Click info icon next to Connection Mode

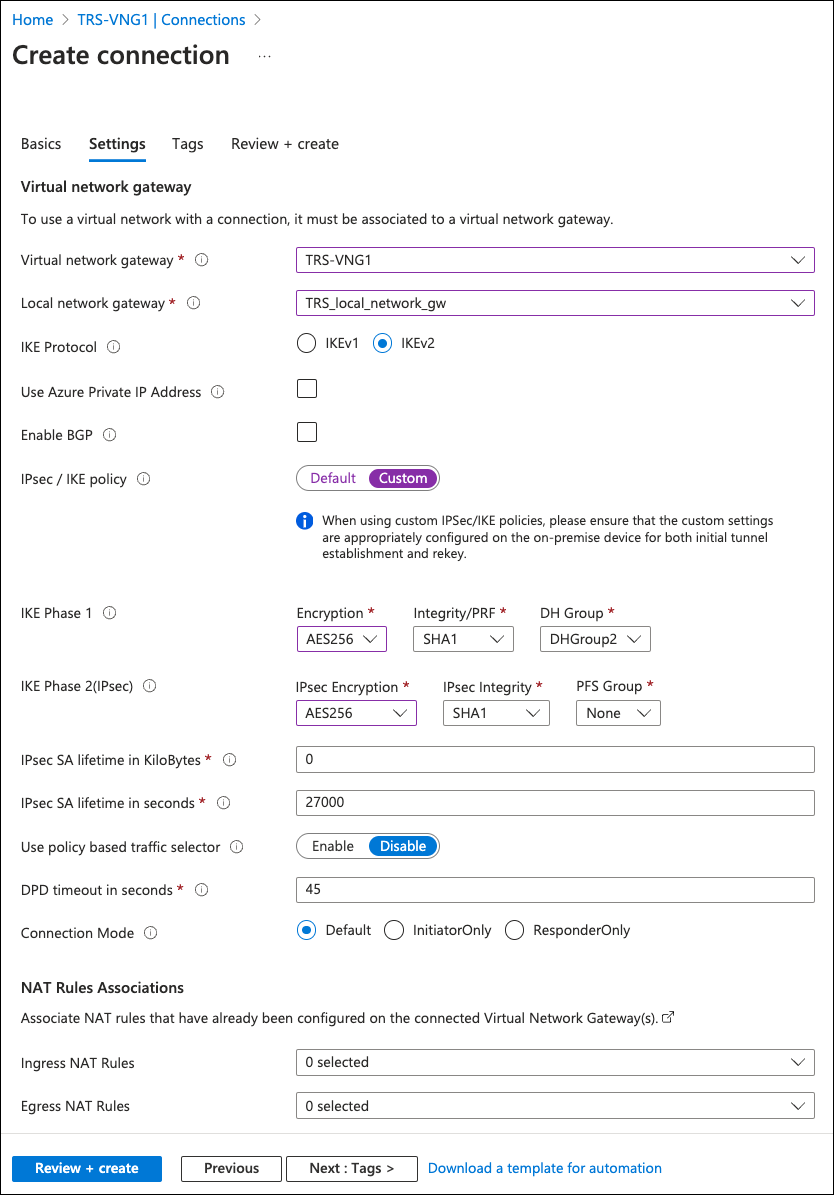(151, 933)
